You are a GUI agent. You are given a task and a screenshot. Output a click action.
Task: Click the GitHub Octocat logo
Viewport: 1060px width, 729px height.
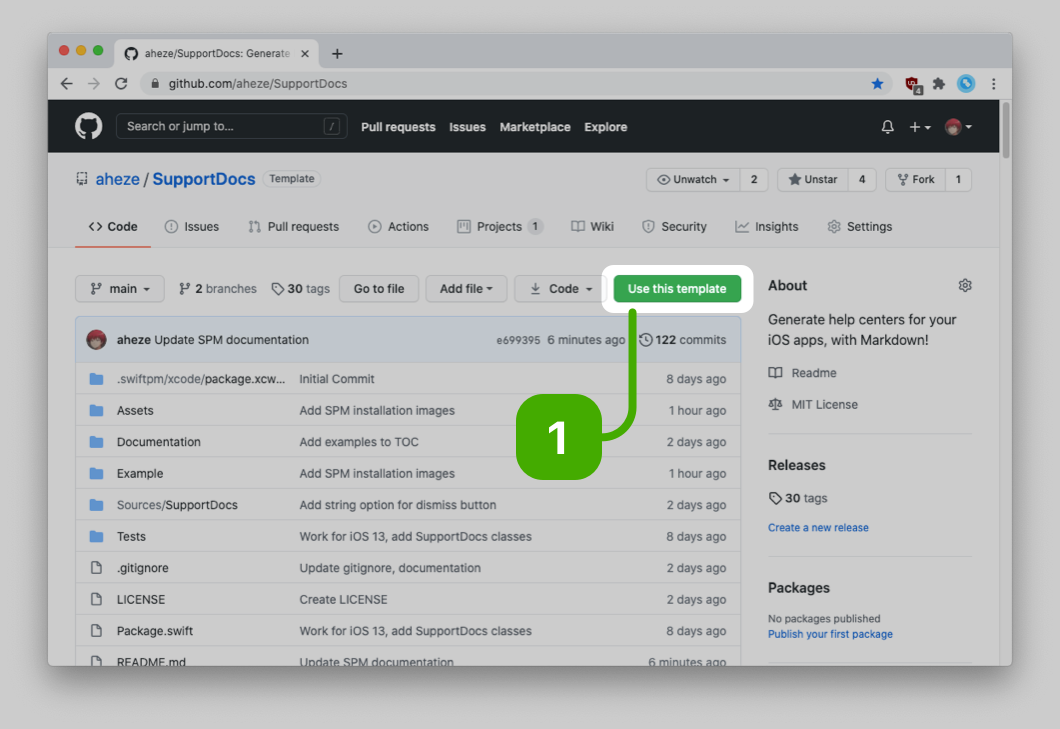[89, 126]
